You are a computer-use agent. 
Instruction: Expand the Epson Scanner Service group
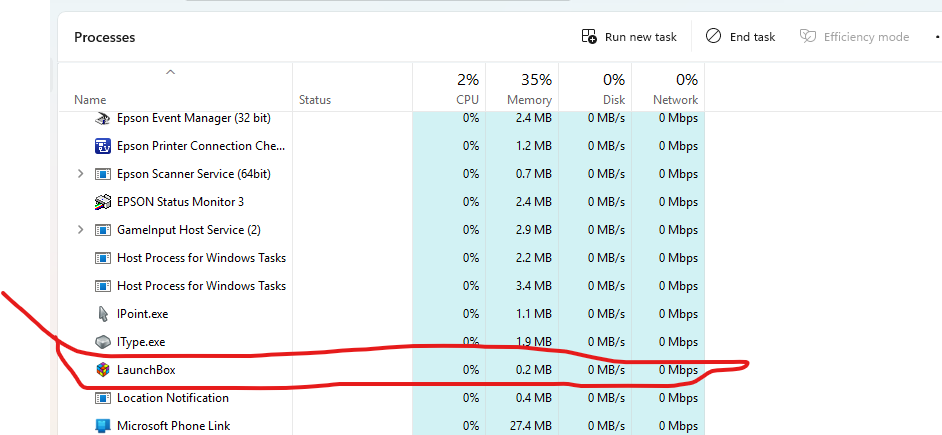81,174
